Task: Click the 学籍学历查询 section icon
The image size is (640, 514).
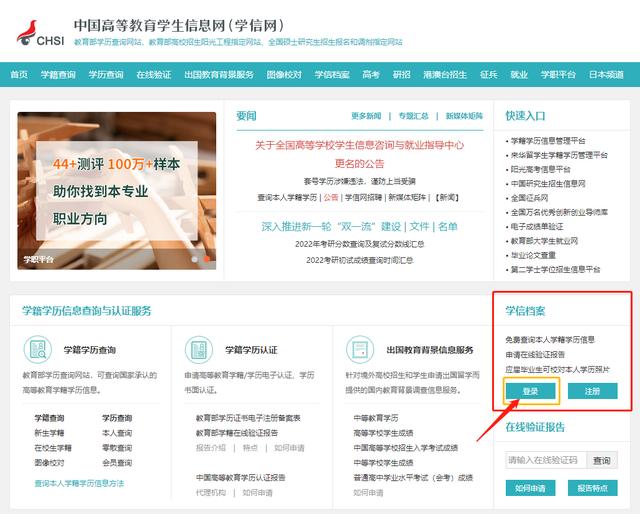Action: pyautogui.click(x=39, y=350)
